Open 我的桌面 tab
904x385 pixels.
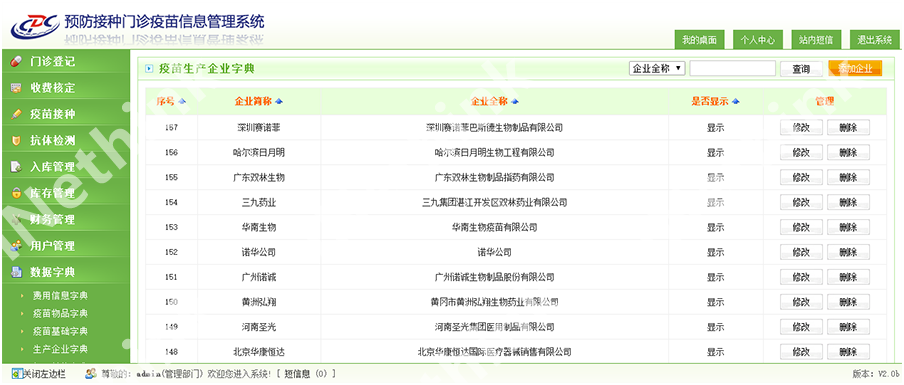(x=699, y=40)
